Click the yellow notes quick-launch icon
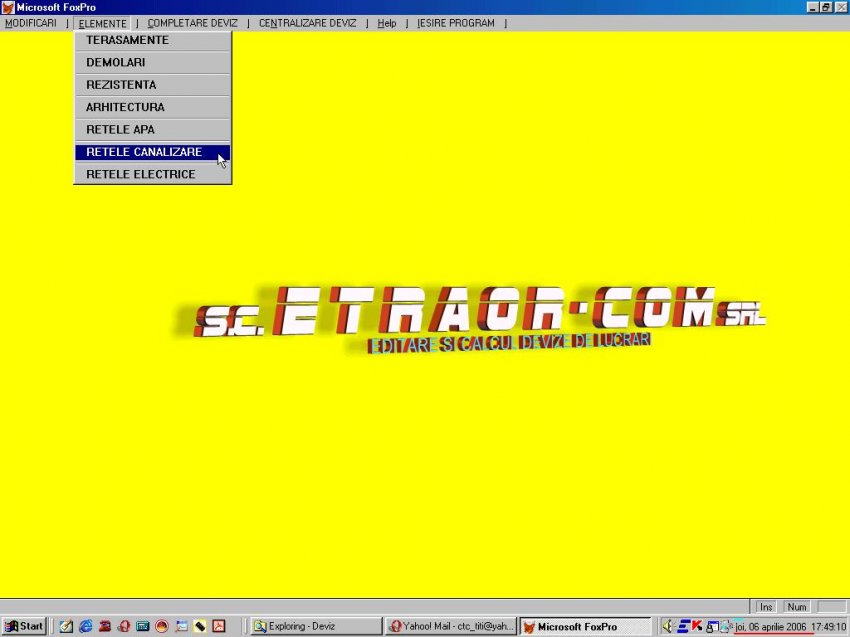Screen dimensions: 850x637 pos(200,626)
